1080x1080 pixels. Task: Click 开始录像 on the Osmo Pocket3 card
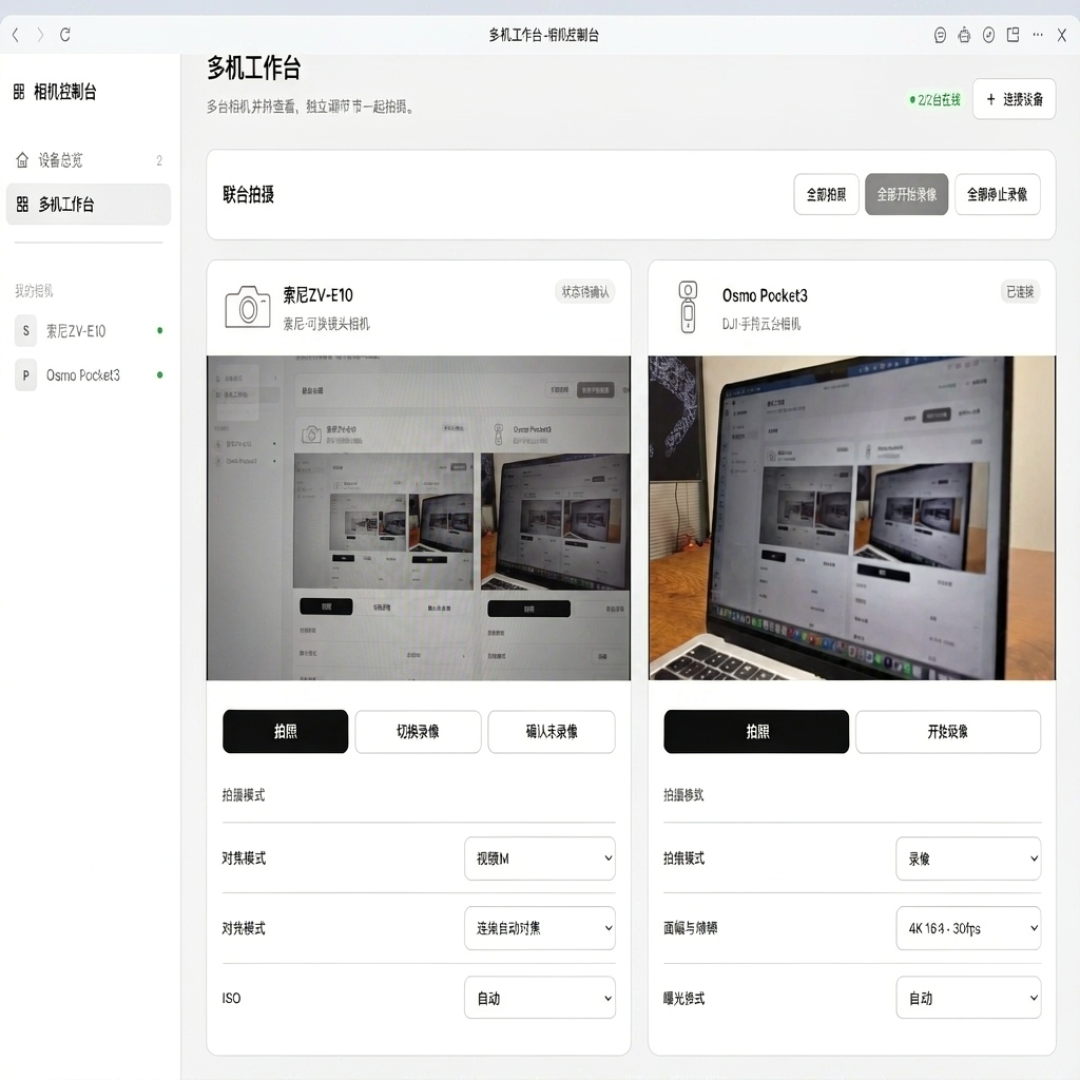click(948, 731)
